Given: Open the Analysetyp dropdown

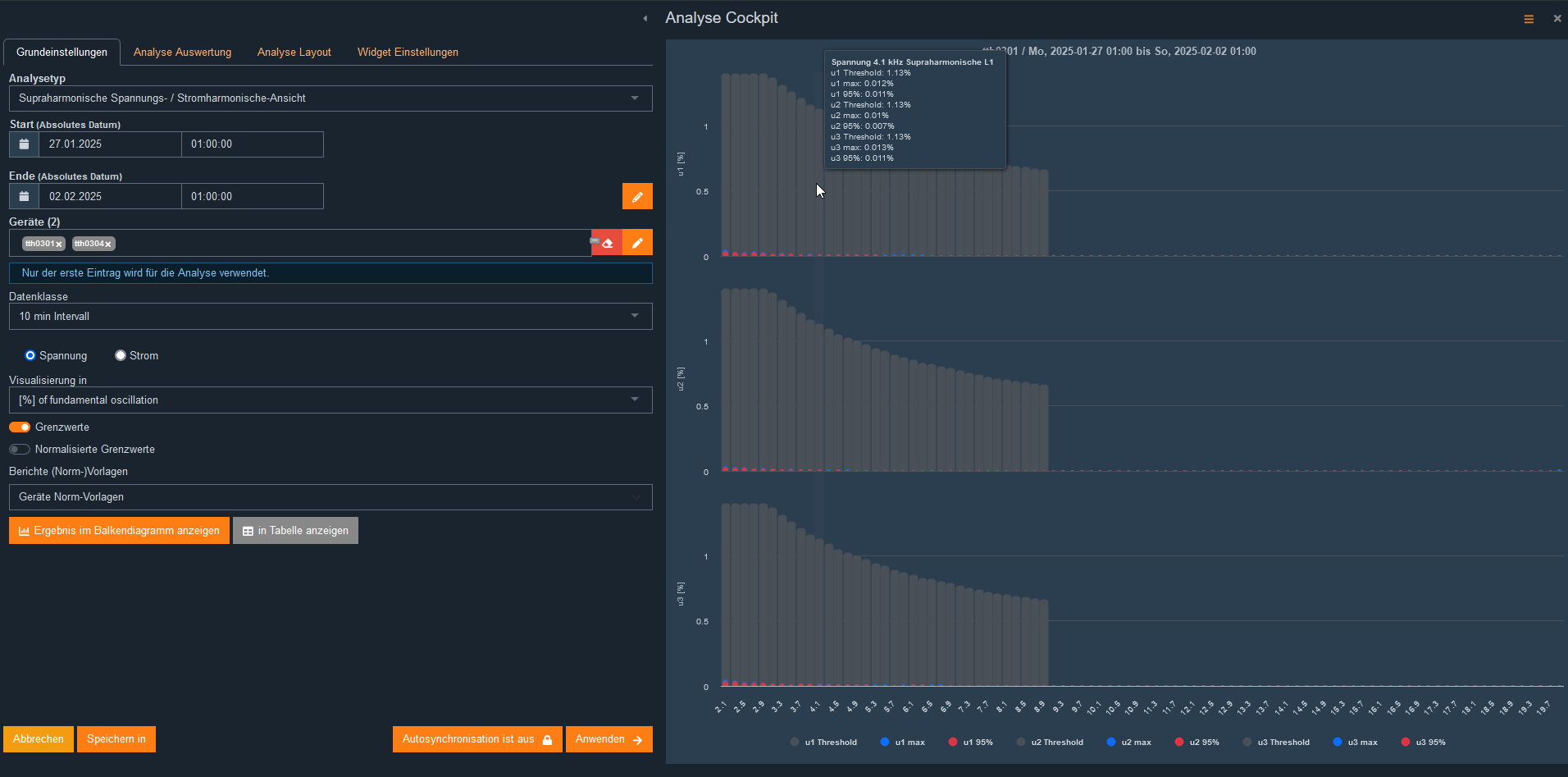Looking at the screenshot, I should point(330,98).
